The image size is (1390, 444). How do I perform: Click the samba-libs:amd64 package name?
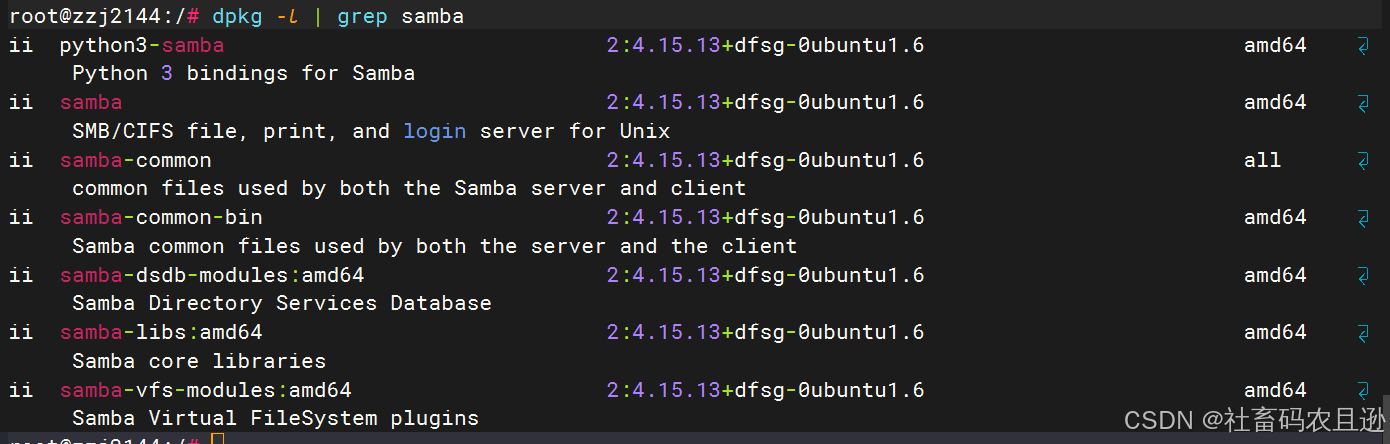(x=161, y=333)
